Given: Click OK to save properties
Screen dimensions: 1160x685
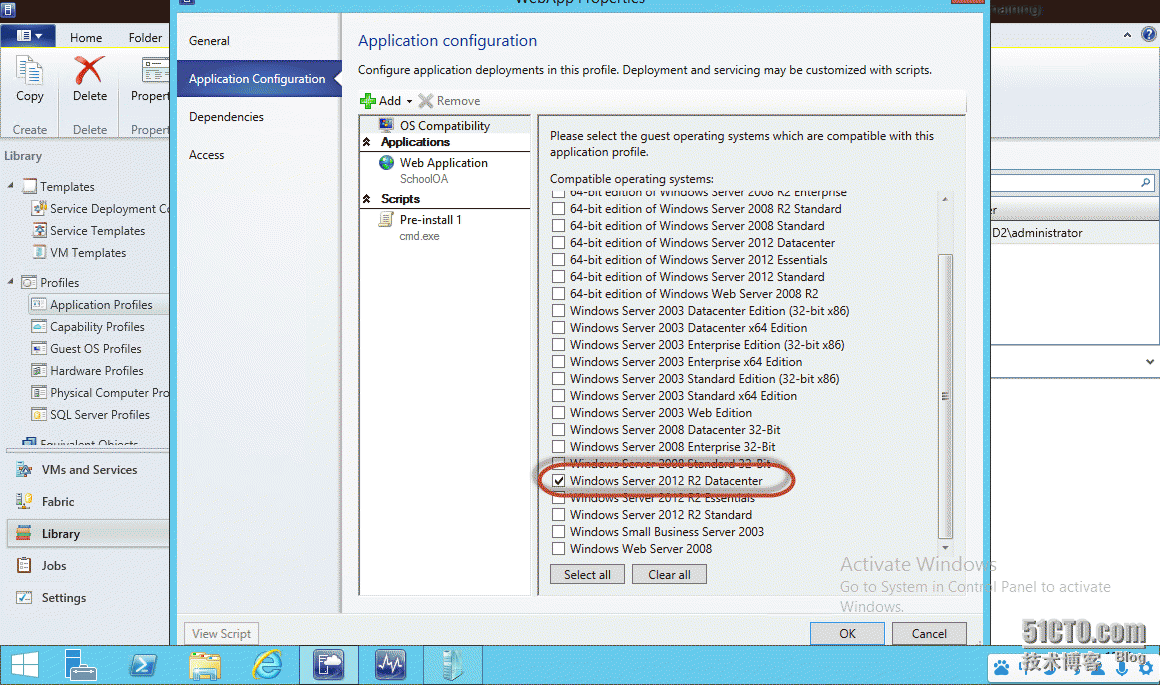Looking at the screenshot, I should (x=847, y=633).
